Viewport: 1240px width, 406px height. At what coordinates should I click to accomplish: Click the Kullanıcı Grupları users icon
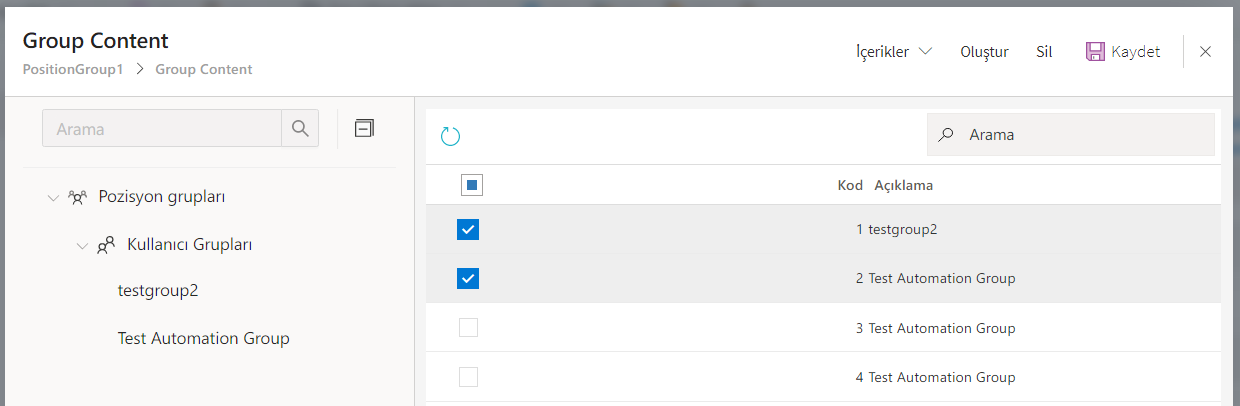(106, 245)
